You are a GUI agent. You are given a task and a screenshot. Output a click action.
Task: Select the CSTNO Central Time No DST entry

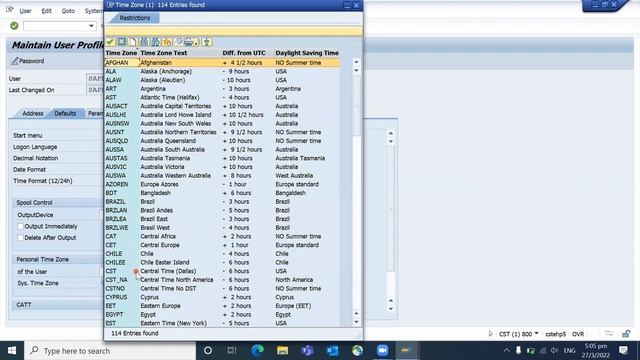(x=222, y=289)
